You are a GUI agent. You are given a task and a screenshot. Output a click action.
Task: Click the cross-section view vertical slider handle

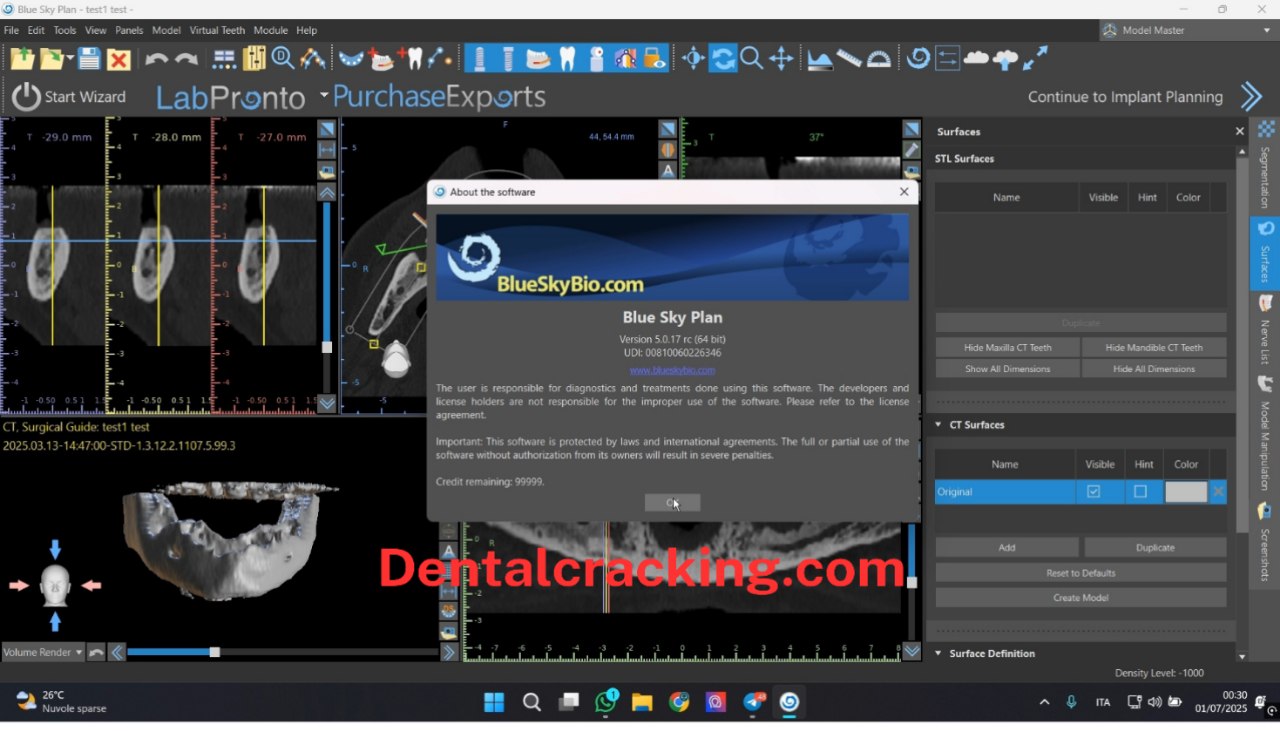[x=327, y=347]
